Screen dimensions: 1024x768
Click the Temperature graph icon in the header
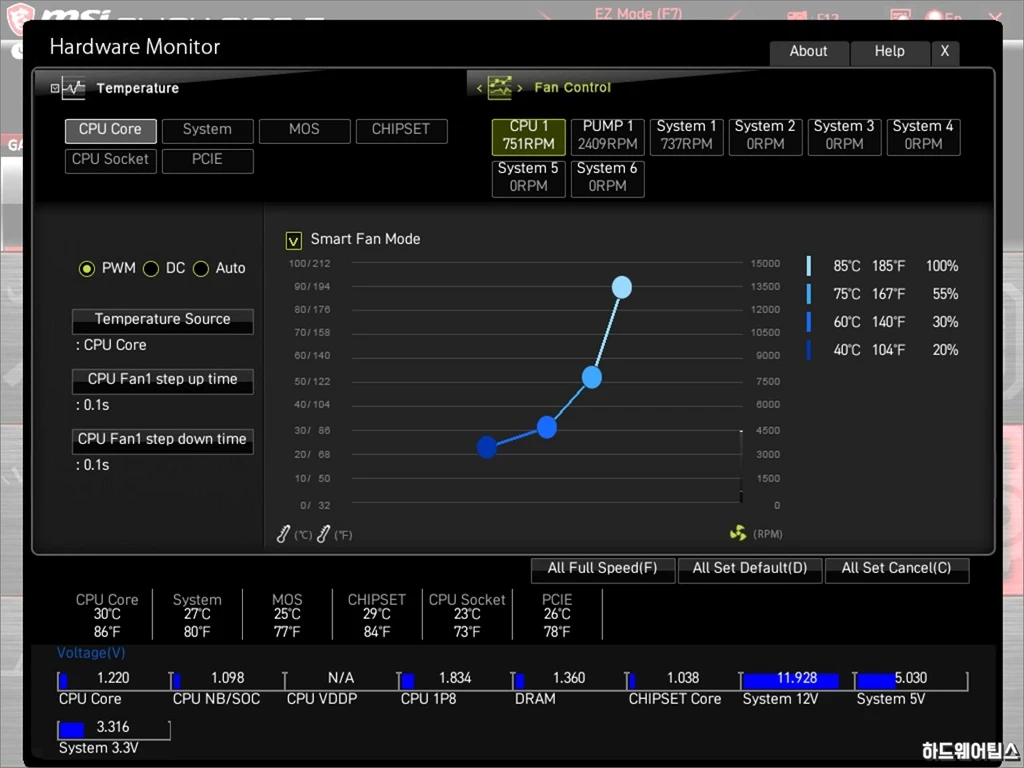pyautogui.click(x=74, y=88)
